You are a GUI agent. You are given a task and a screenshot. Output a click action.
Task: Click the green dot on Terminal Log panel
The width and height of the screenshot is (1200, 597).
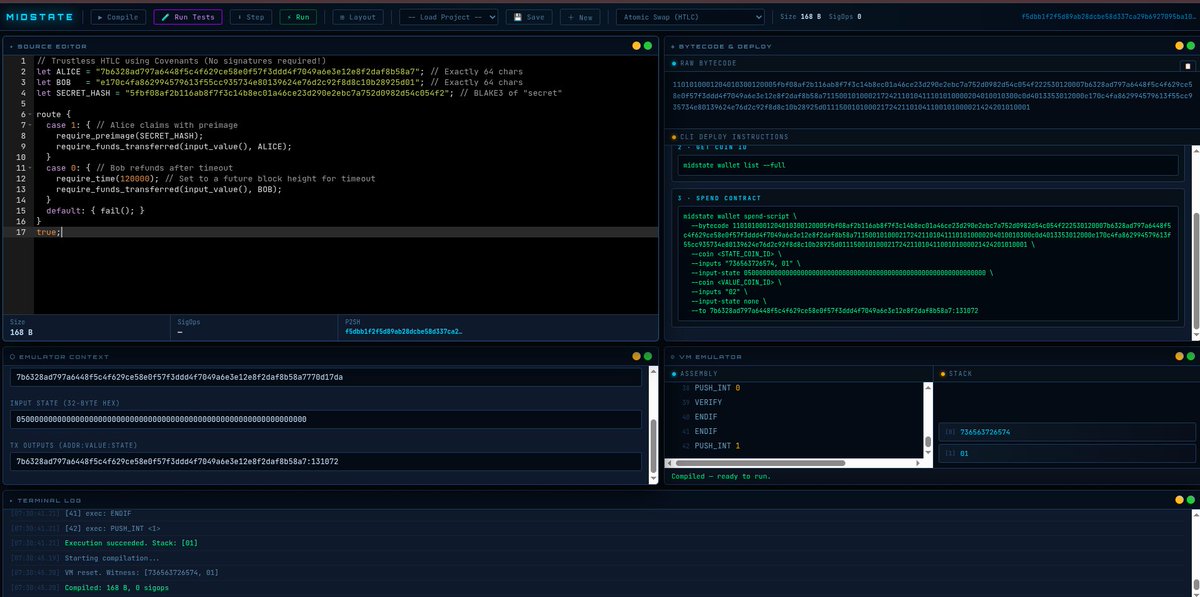tap(1190, 500)
